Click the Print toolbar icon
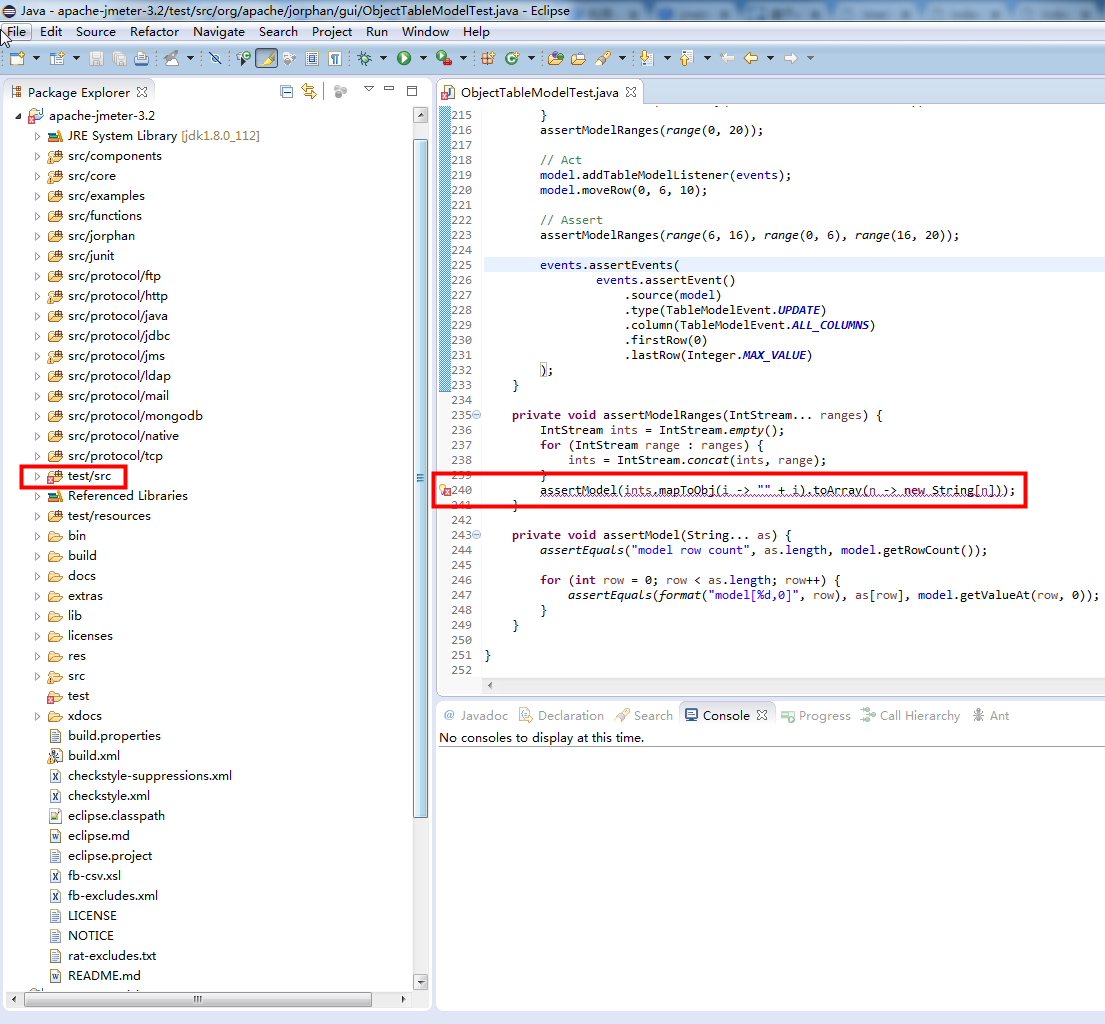 pyautogui.click(x=142, y=58)
